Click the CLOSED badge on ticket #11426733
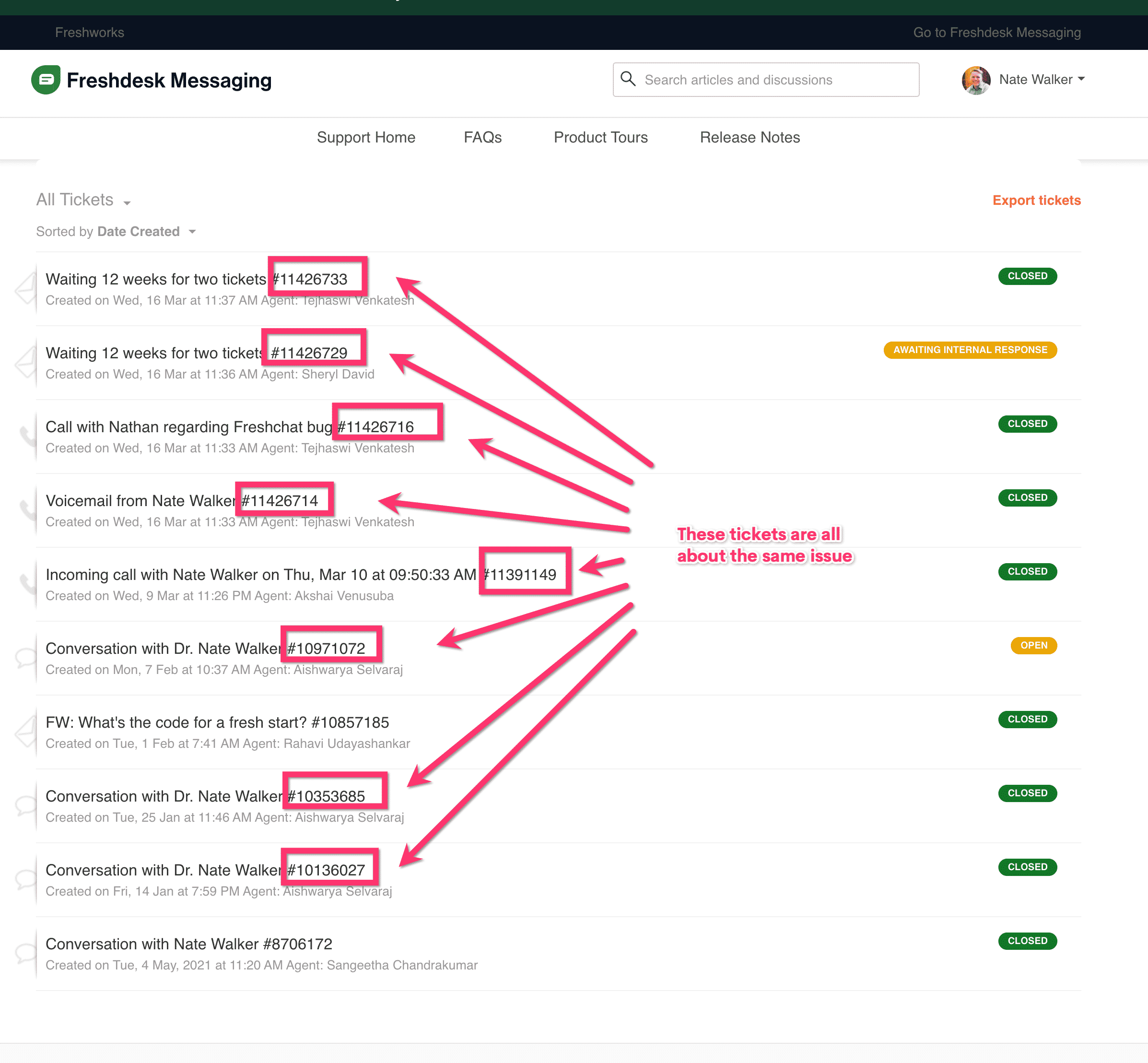 [x=1027, y=276]
